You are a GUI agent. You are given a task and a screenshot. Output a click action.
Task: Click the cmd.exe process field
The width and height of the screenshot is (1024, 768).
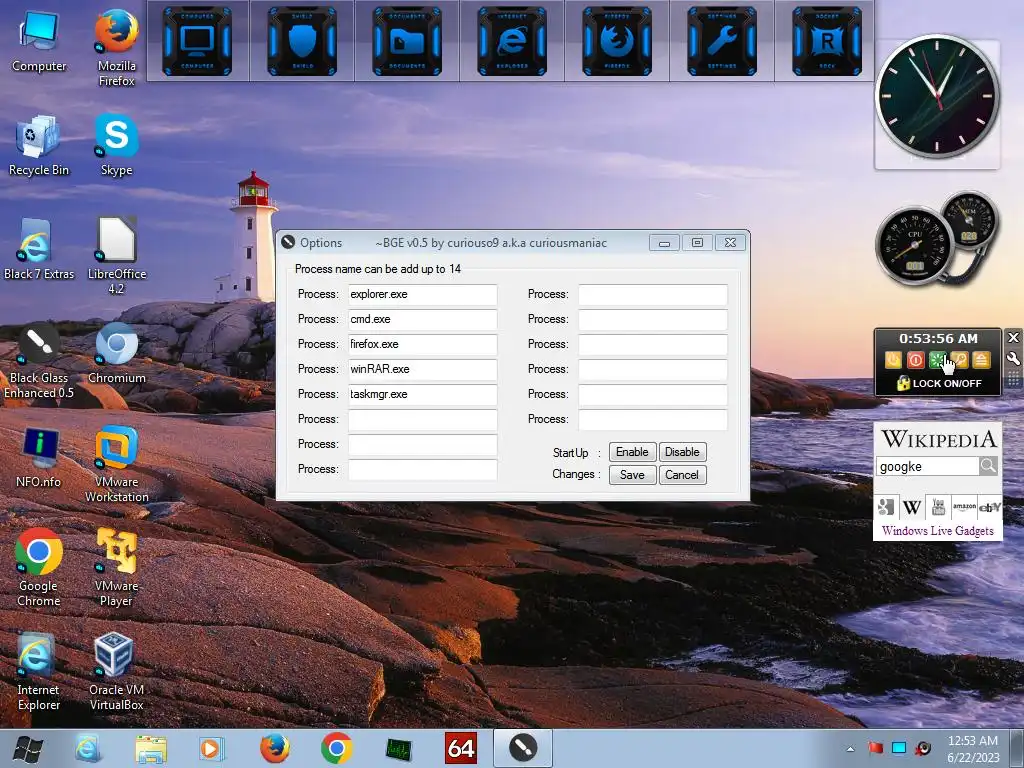point(423,319)
